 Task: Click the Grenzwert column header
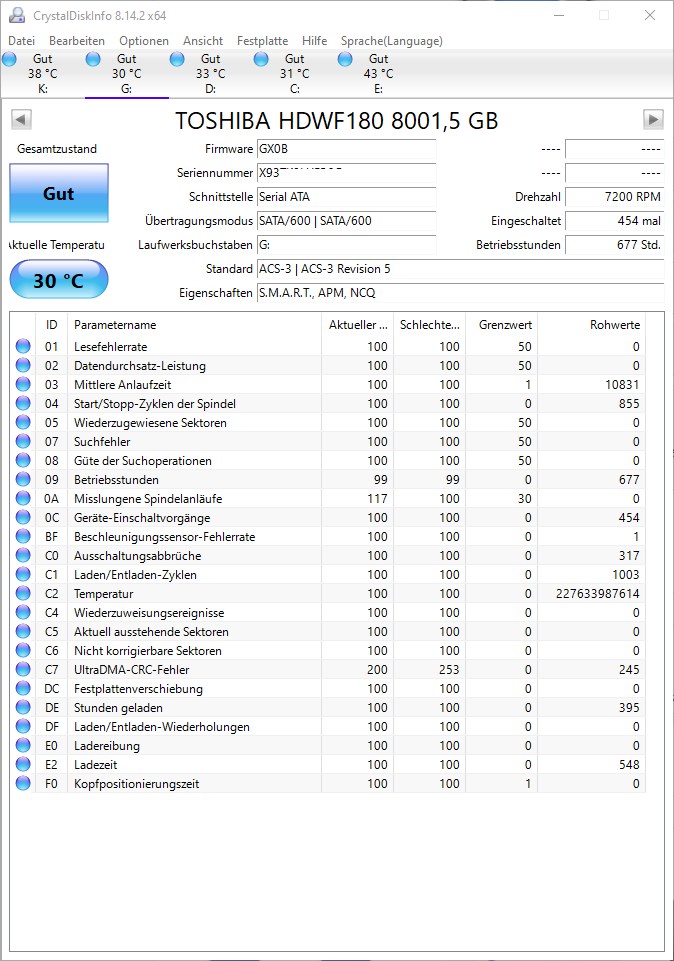pyautogui.click(x=501, y=325)
